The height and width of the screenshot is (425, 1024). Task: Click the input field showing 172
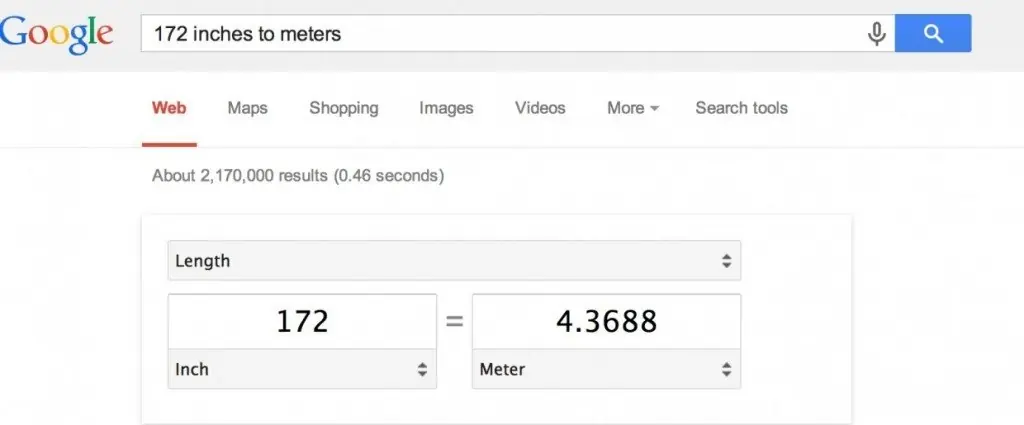(302, 321)
